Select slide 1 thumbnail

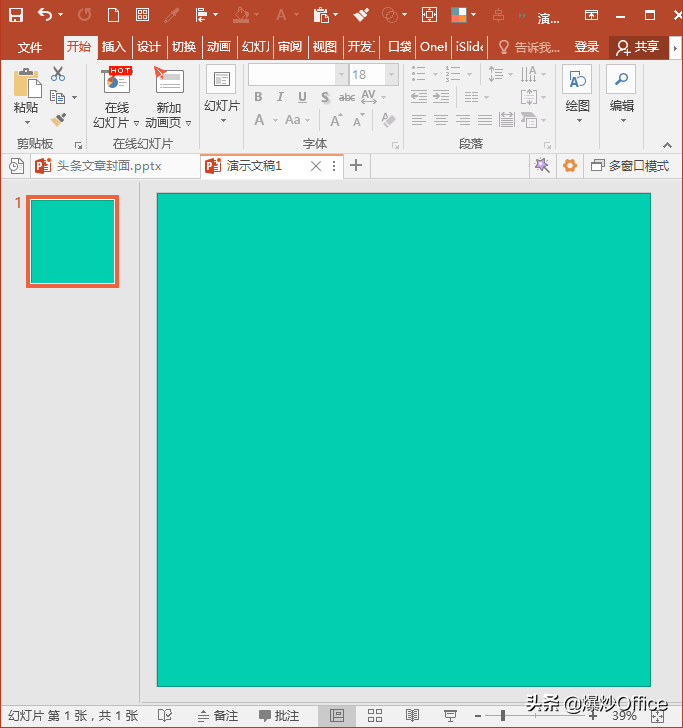(72, 241)
